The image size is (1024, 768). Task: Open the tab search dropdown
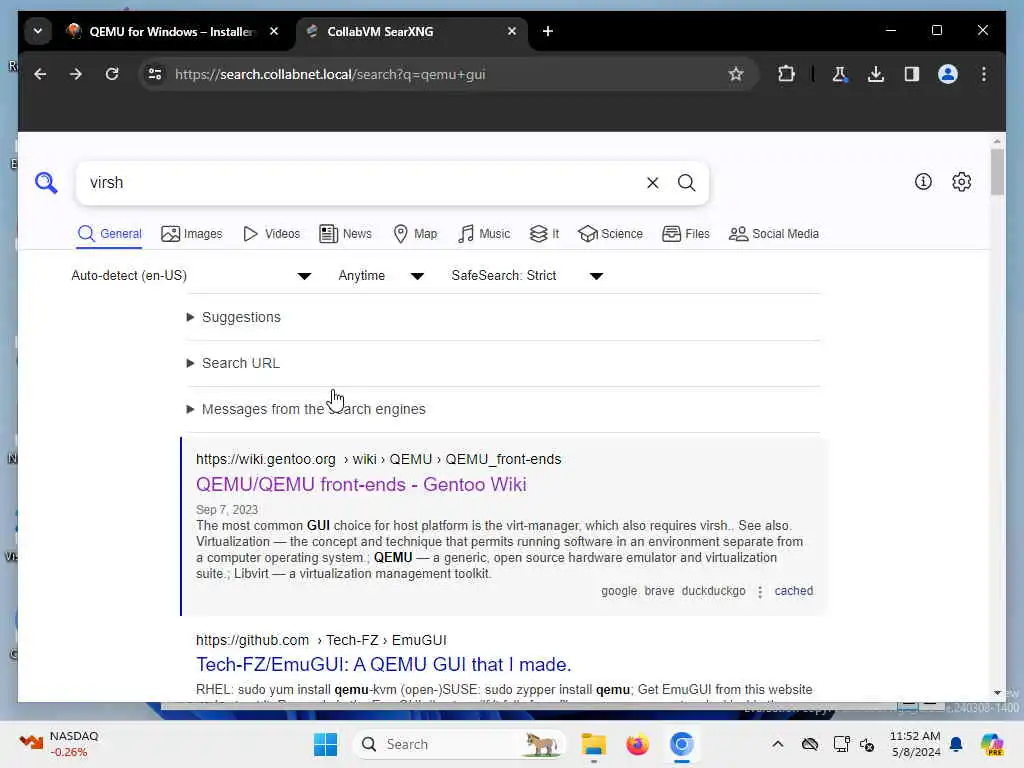38,31
